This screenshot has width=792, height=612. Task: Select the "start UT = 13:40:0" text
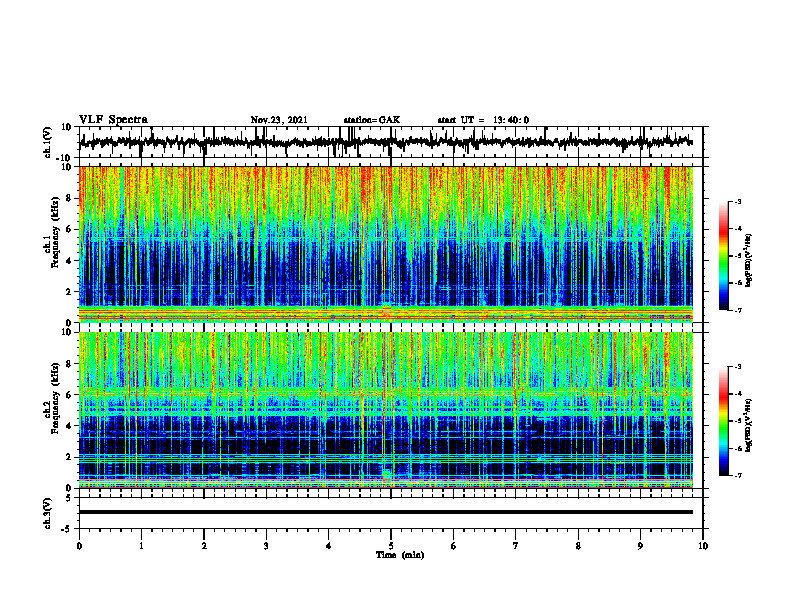tap(483, 120)
